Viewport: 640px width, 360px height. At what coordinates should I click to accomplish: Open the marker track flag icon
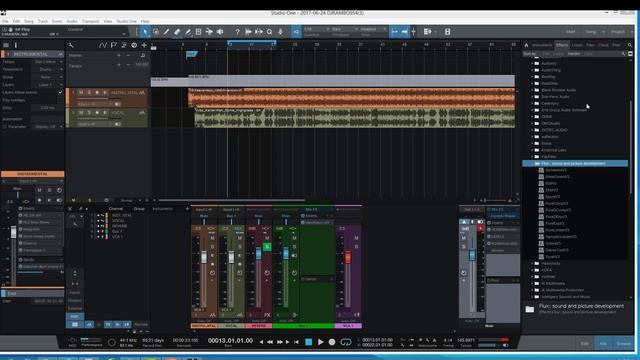coord(113,45)
